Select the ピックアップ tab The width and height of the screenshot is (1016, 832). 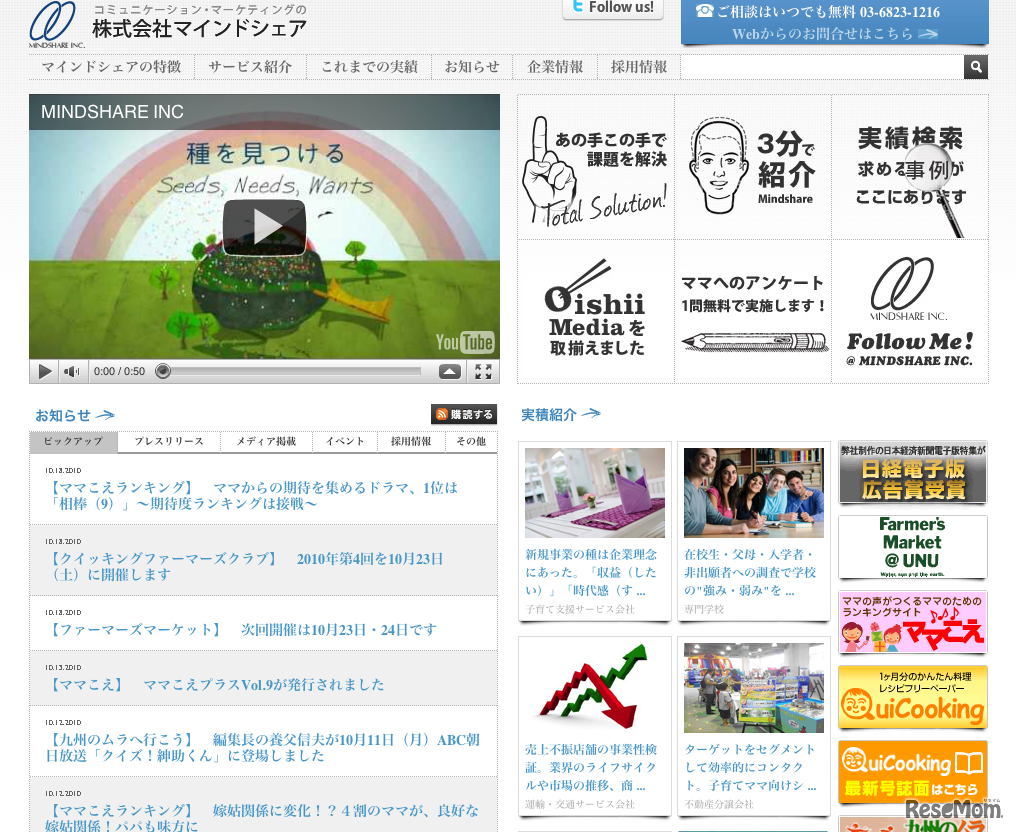pyautogui.click(x=73, y=441)
